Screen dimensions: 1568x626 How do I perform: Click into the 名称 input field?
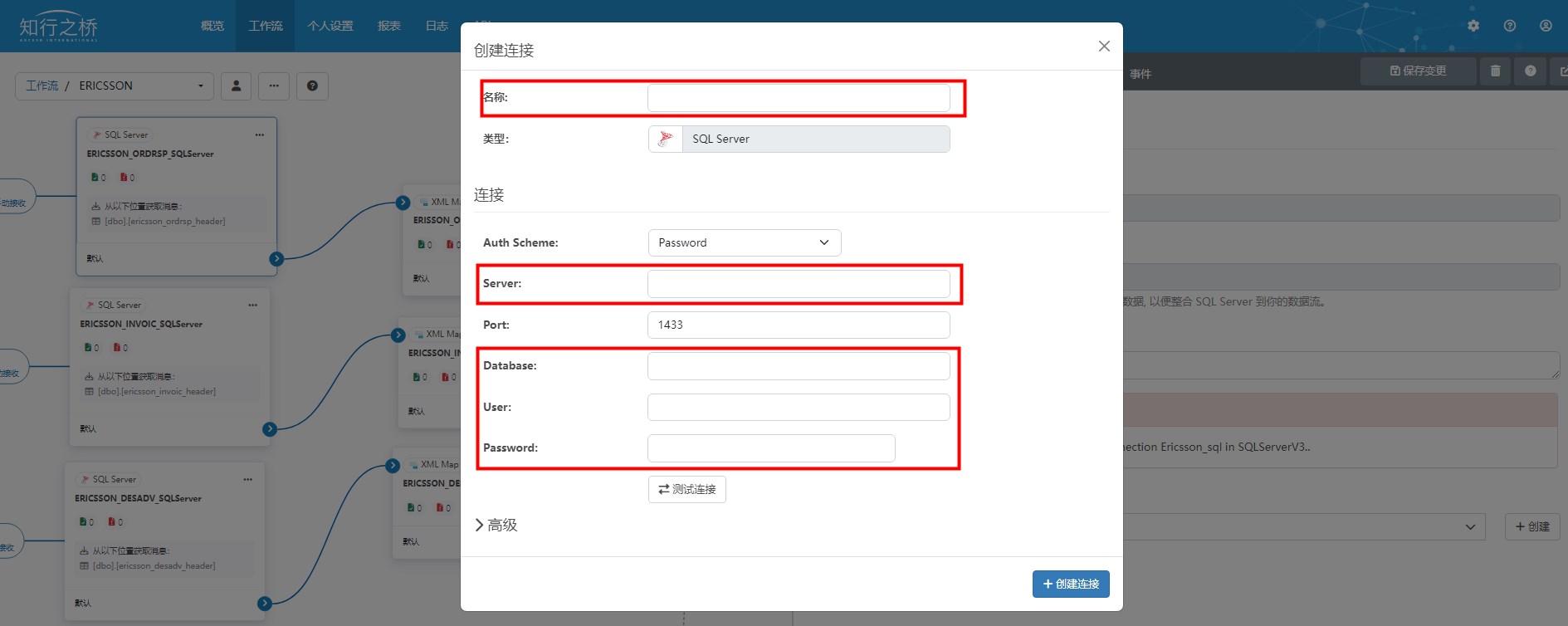point(798,98)
